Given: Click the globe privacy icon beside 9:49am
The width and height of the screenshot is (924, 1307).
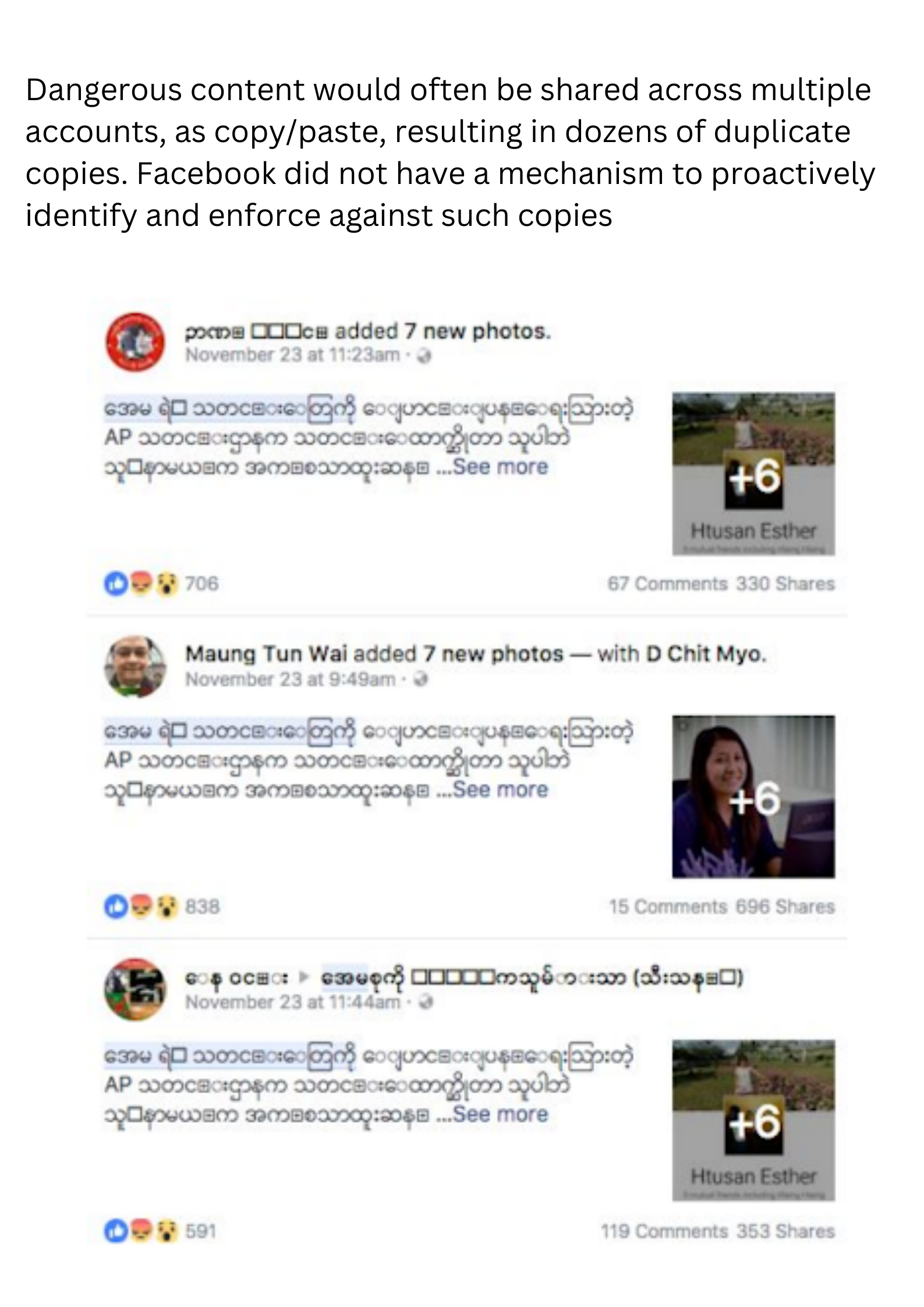Looking at the screenshot, I should 422,679.
